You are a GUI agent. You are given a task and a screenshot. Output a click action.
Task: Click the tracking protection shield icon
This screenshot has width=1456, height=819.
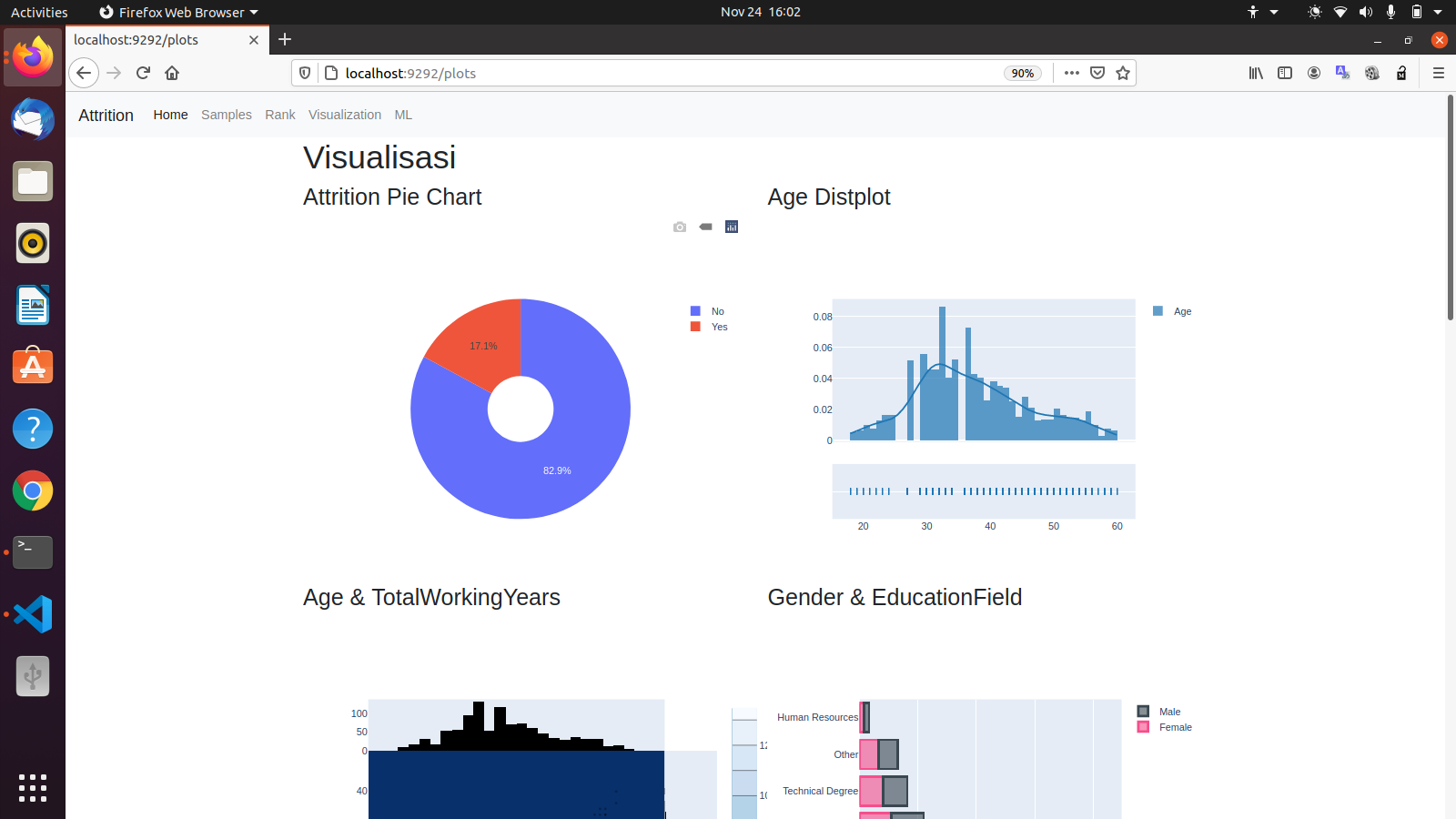point(305,73)
